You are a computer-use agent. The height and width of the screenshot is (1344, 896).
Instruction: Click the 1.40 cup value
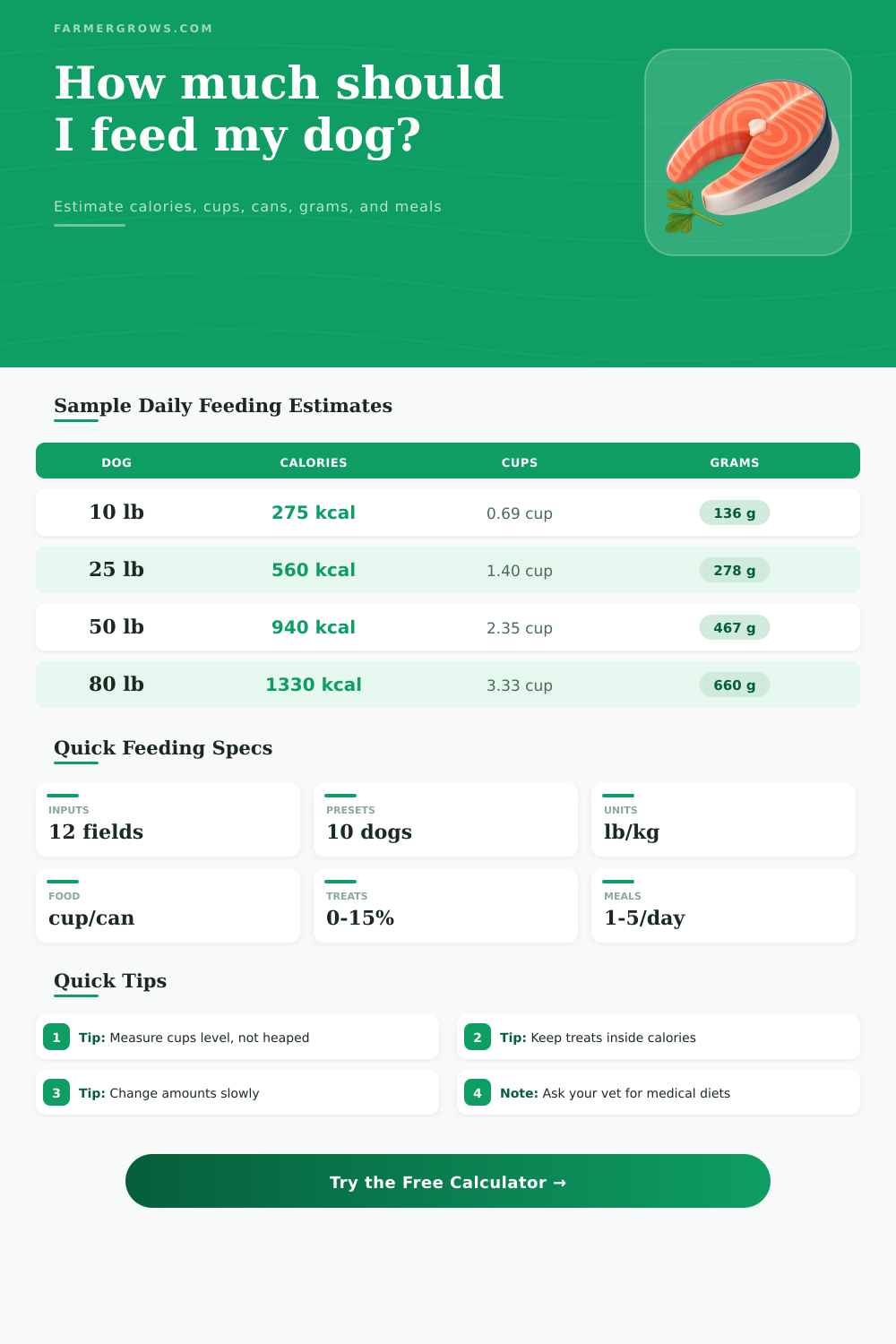(x=520, y=571)
